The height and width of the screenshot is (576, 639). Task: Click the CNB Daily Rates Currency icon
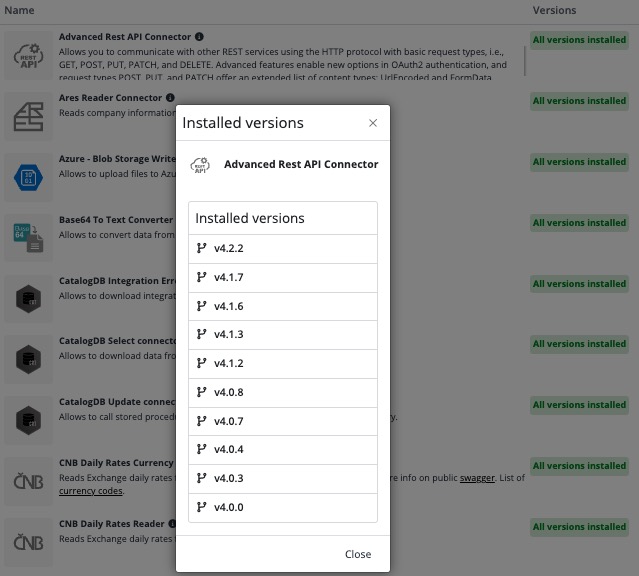(x=27, y=482)
